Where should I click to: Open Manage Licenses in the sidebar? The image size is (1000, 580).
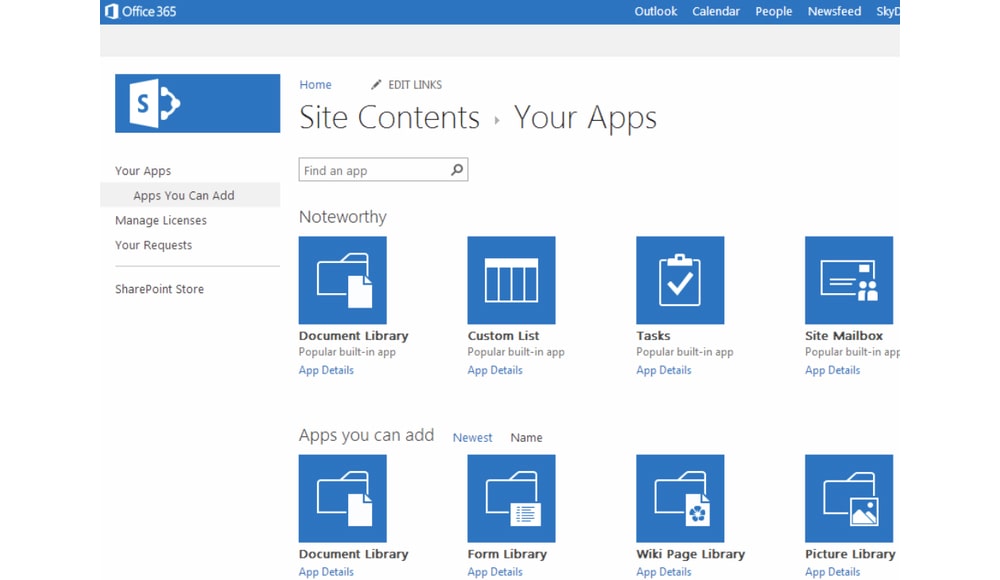pos(161,220)
